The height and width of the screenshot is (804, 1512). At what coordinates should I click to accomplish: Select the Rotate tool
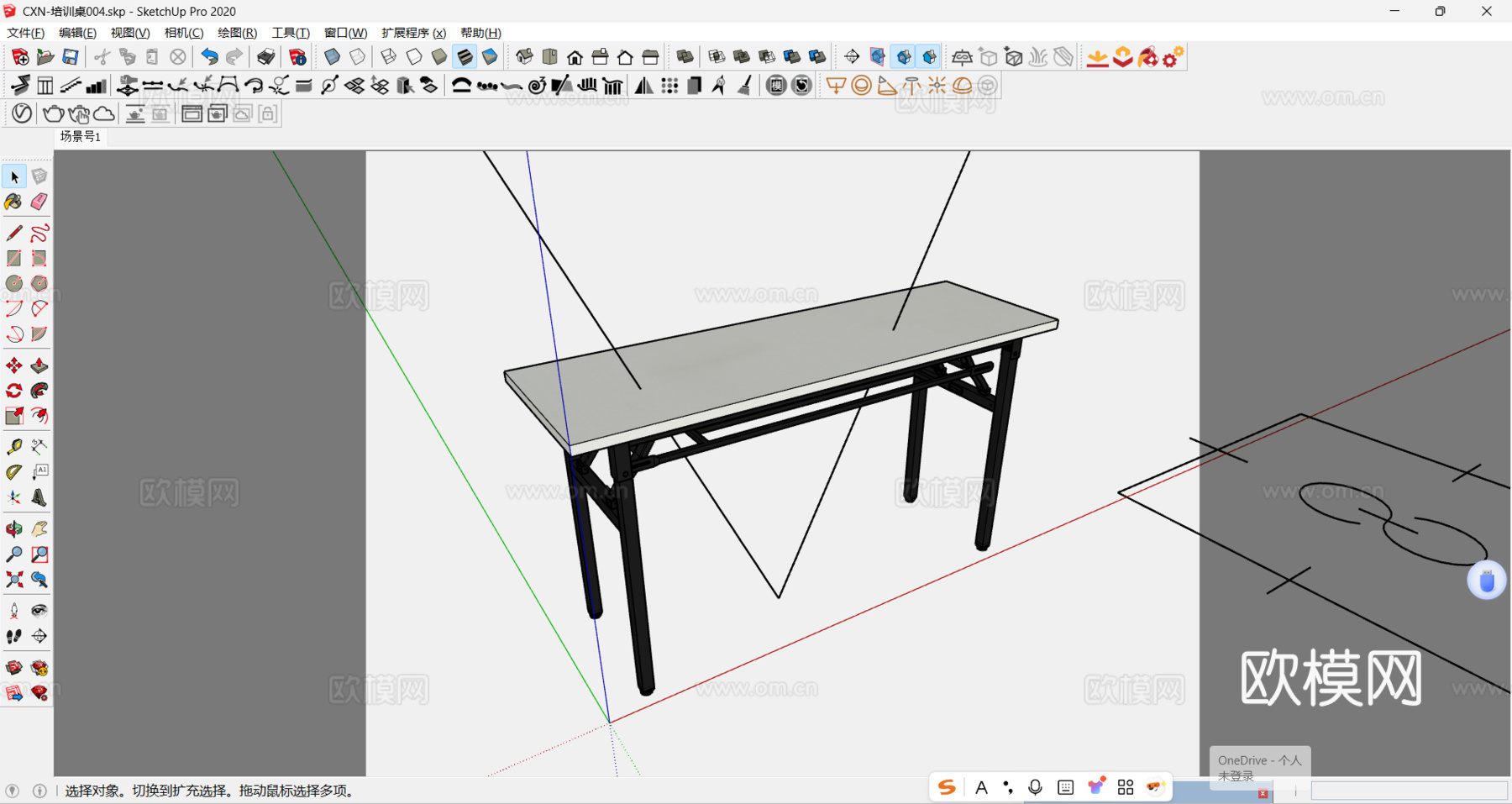[14, 391]
